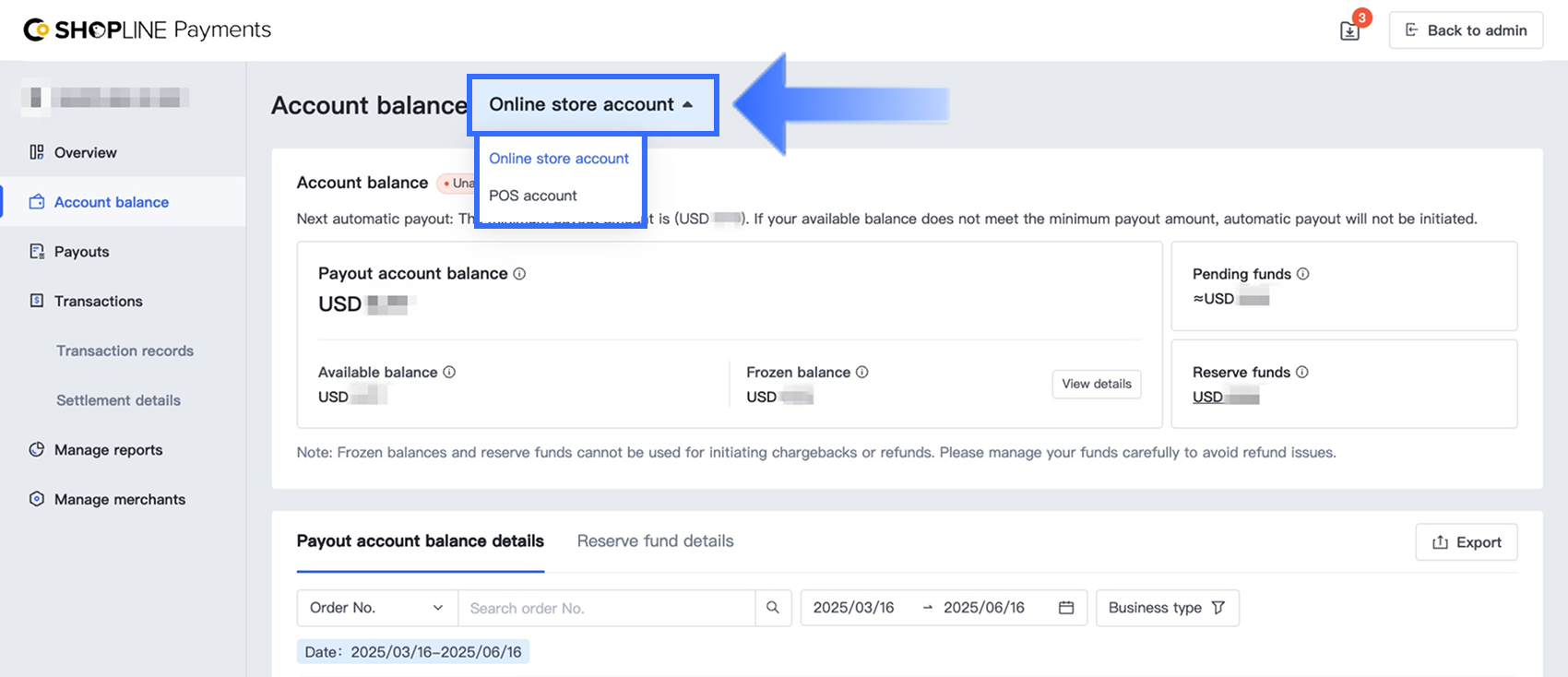Viewport: 1568px width, 677px height.
Task: Click info icon next to Reserve funds
Action: [x=1301, y=373]
